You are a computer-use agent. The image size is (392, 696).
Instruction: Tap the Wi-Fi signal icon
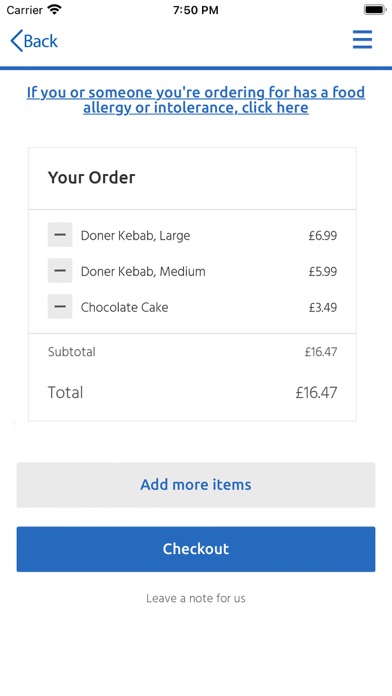click(55, 9)
